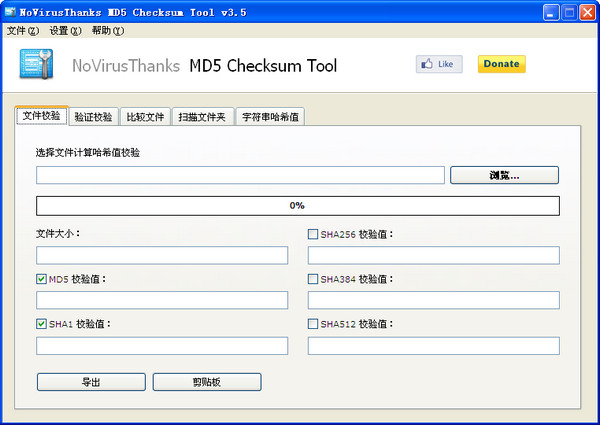
Task: Click the SHA384 hash output field
Action: click(x=434, y=300)
